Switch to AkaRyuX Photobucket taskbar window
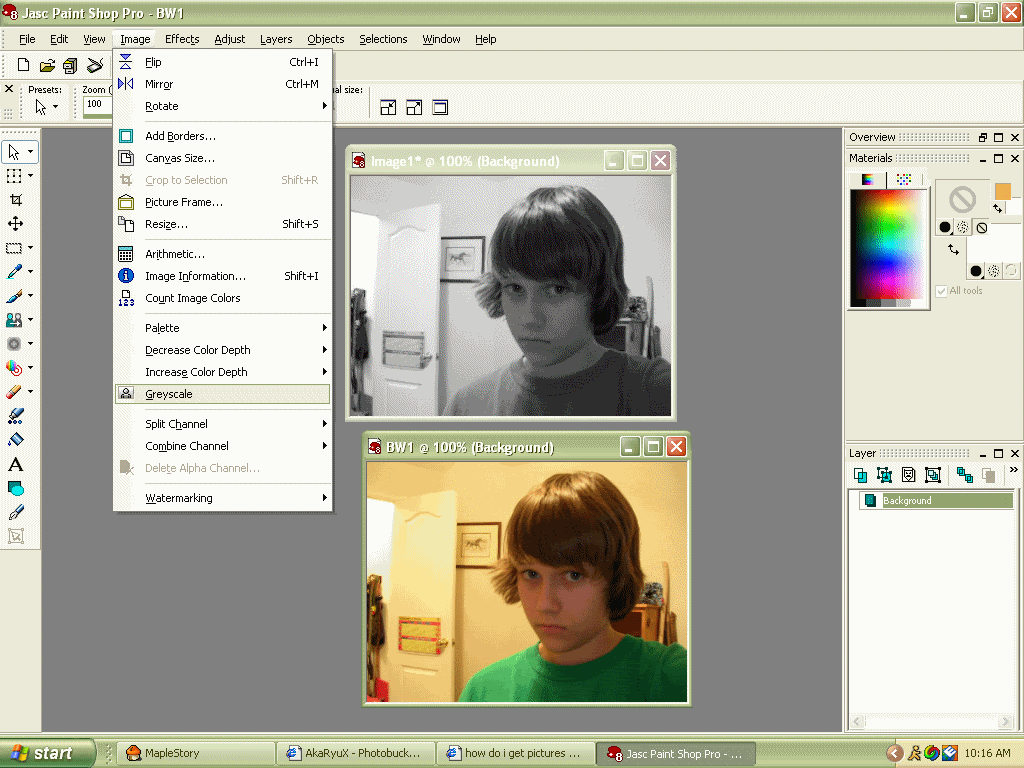The image size is (1024, 768). 355,753
